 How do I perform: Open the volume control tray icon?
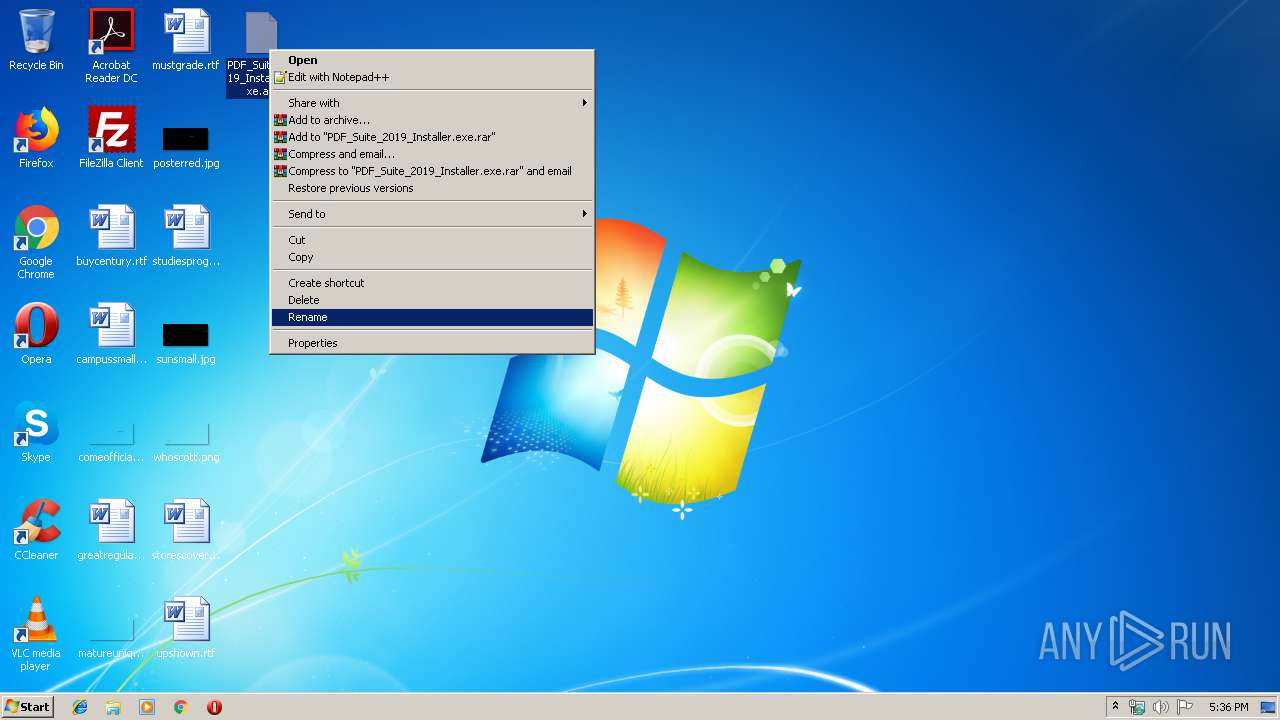tap(1161, 707)
